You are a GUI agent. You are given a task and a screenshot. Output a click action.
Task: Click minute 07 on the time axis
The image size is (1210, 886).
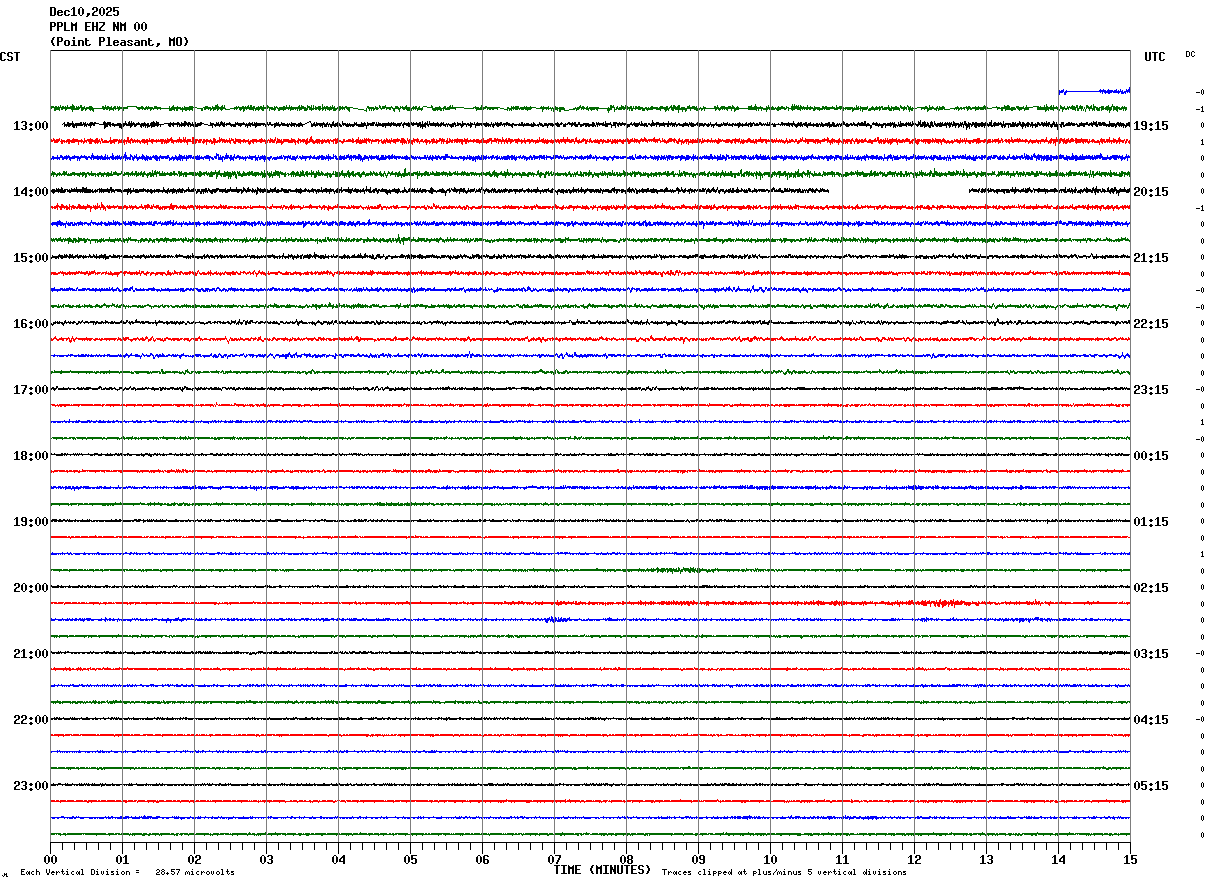pos(554,859)
